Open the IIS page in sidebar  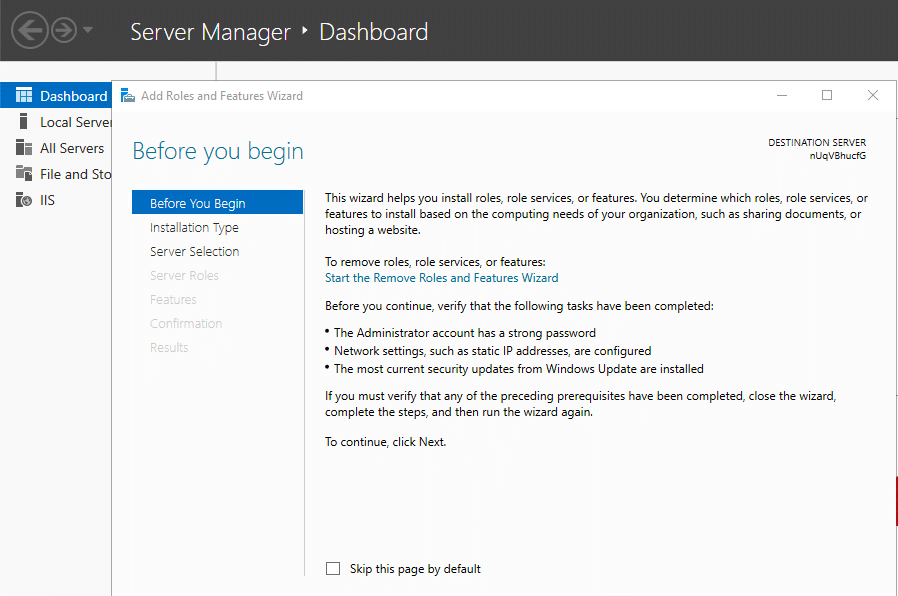[47, 200]
